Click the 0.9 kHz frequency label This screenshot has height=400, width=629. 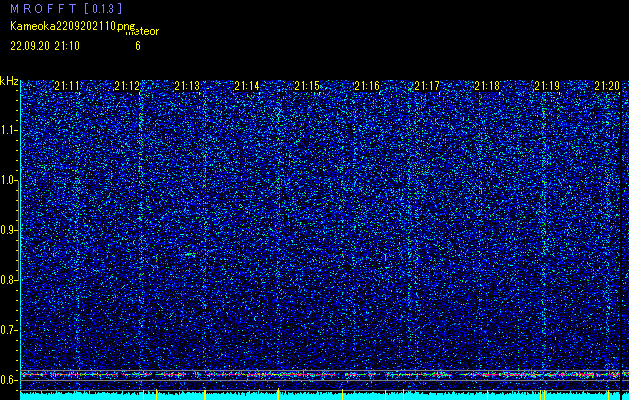pyautogui.click(x=9, y=230)
